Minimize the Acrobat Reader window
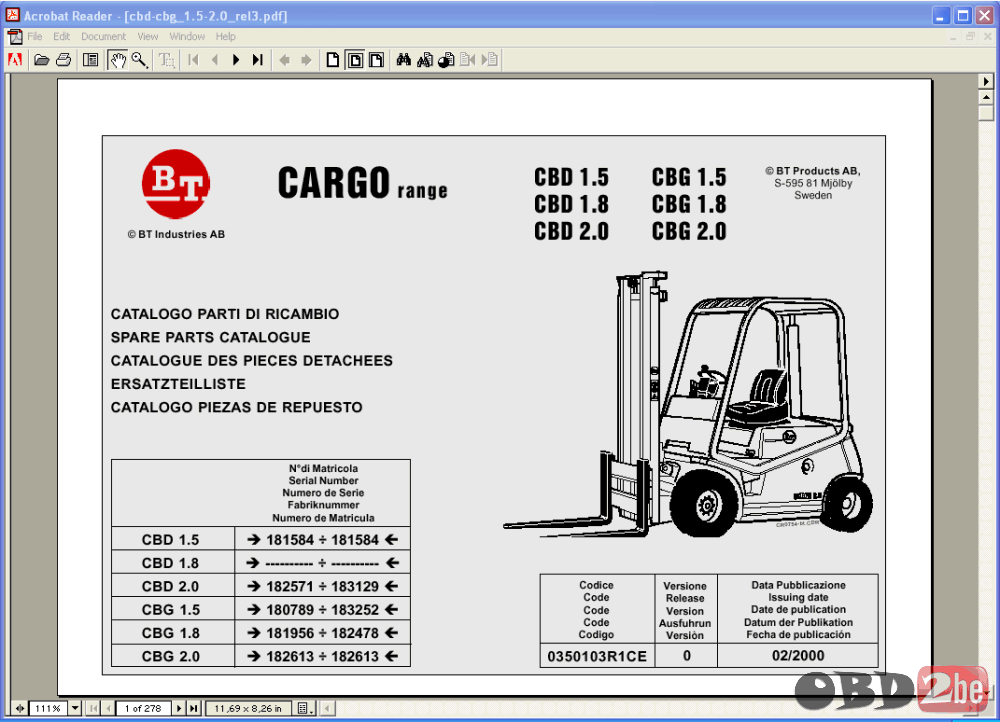1000x722 pixels. coord(941,15)
